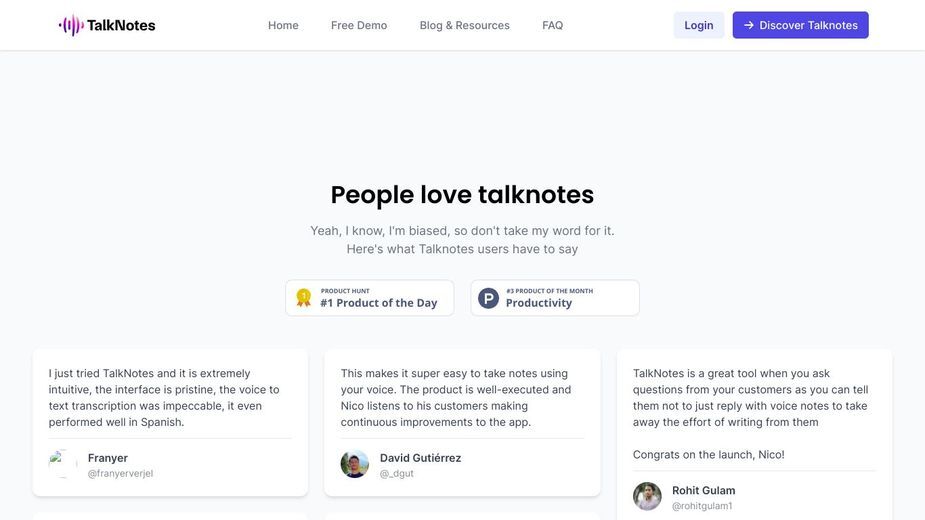This screenshot has width=925, height=520.
Task: Select the name Rohit Gulam
Action: [703, 490]
